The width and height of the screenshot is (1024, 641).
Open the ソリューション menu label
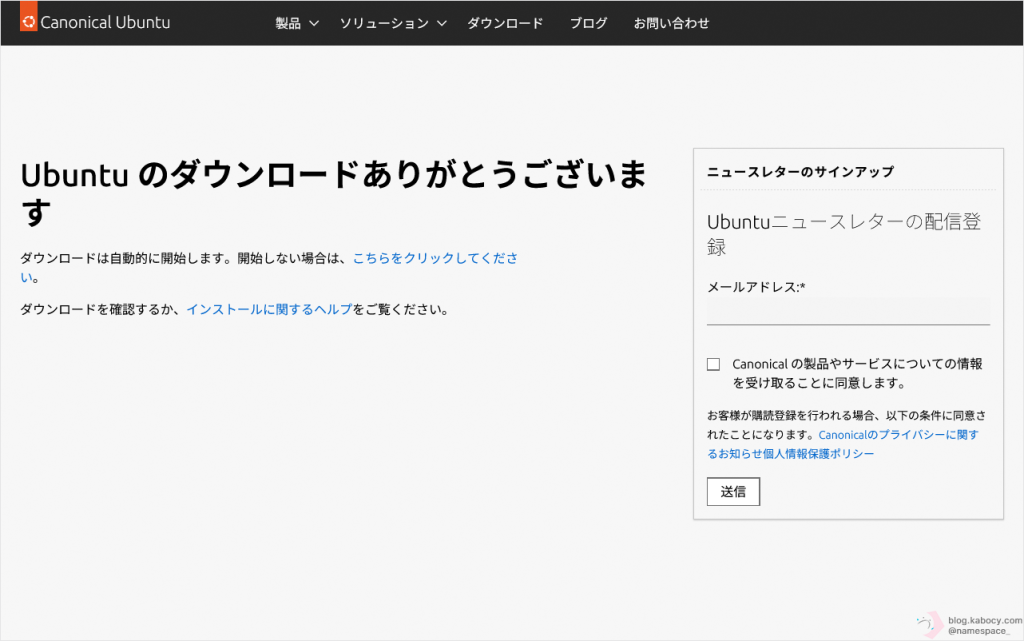384,23
